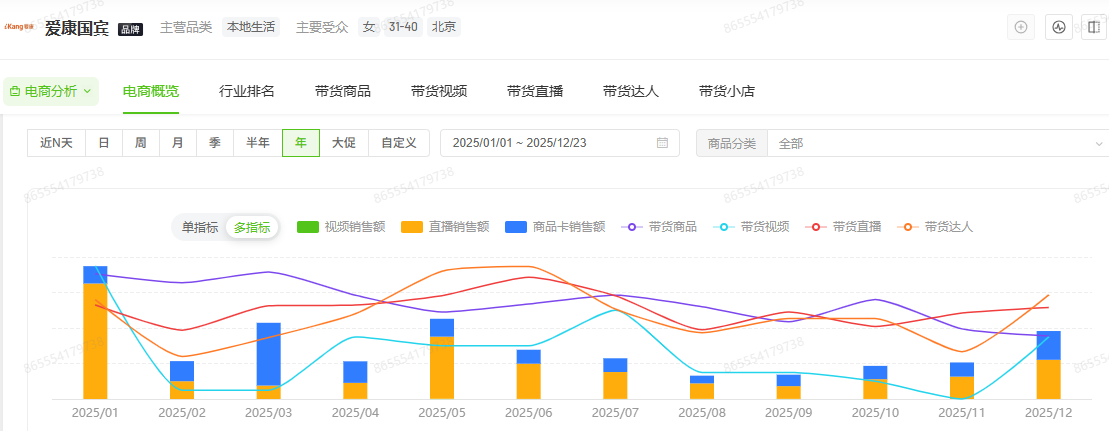Select 多指标 multi-metric mode
The width and height of the screenshot is (1109, 431).
(x=252, y=227)
